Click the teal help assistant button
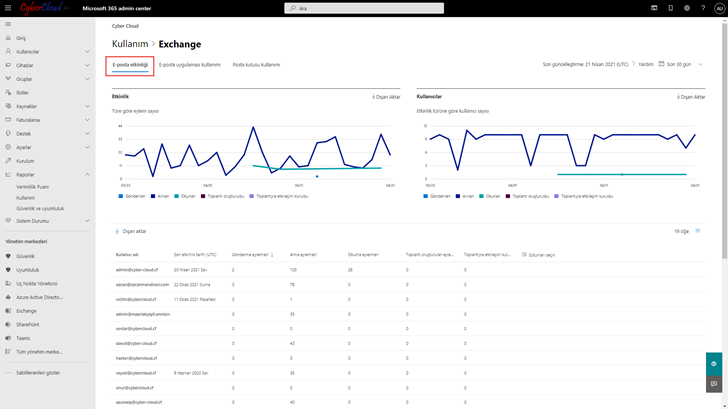The height and width of the screenshot is (409, 728). click(x=714, y=364)
